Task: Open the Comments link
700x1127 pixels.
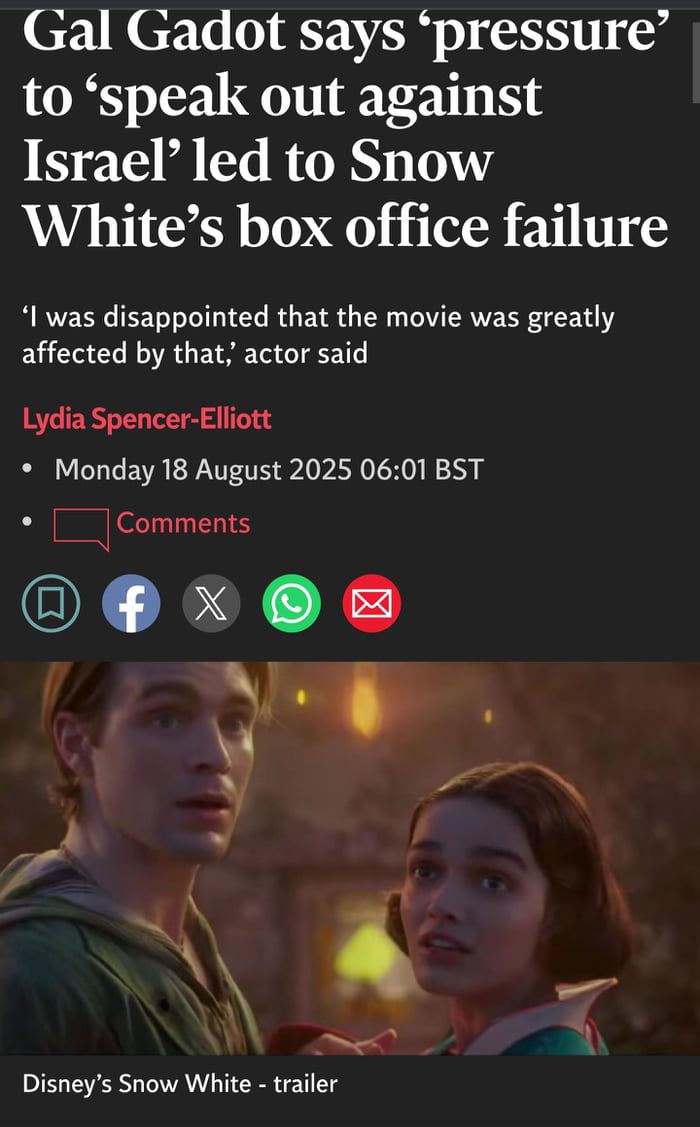Action: click(x=183, y=523)
